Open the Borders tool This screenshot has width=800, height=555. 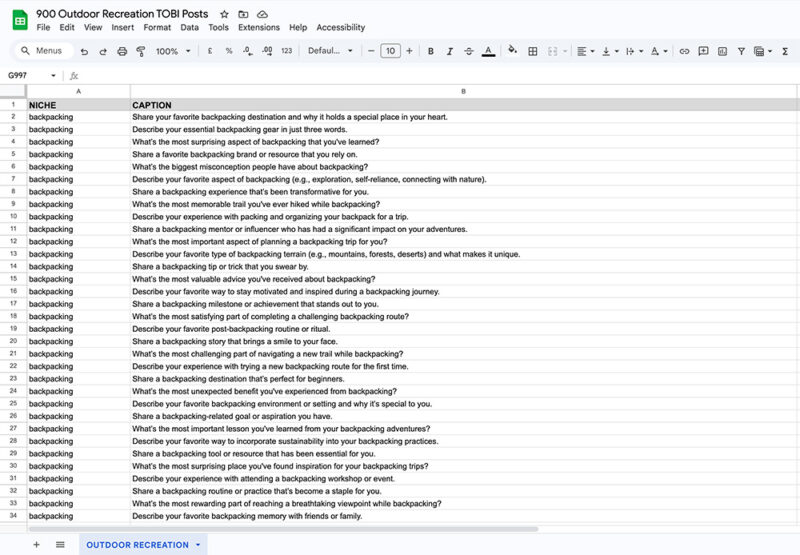533,51
